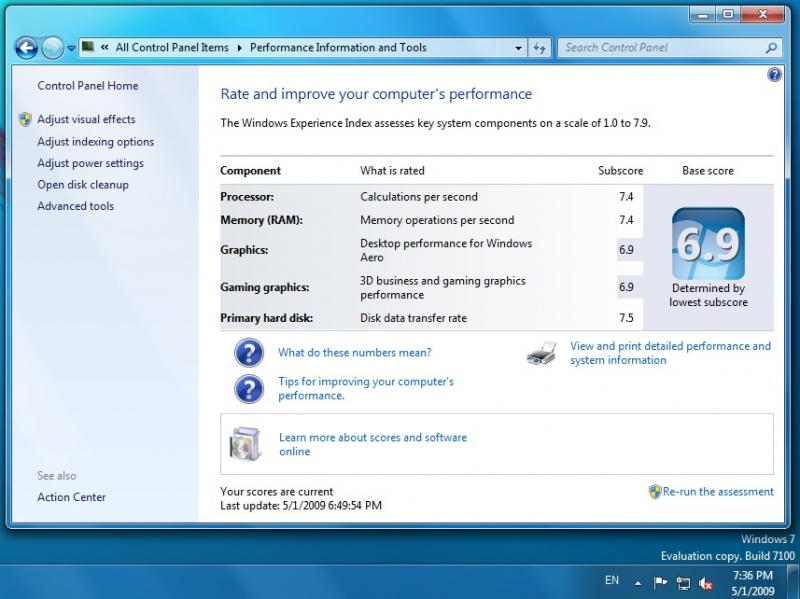Image resolution: width=800 pixels, height=599 pixels.
Task: Open Adjust power settings
Action: (x=90, y=163)
